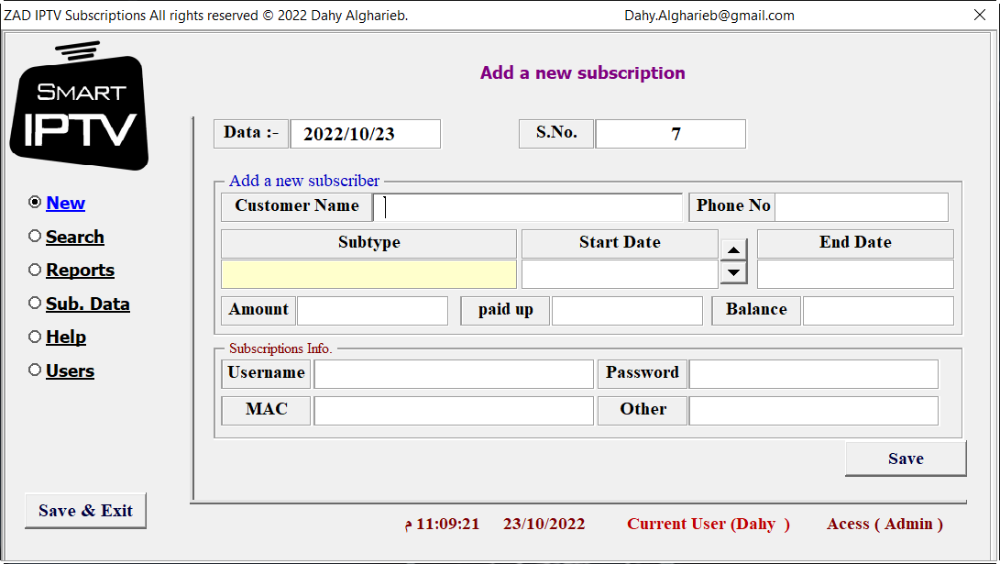Open the Search link
This screenshot has width=1000, height=564.
coord(75,237)
